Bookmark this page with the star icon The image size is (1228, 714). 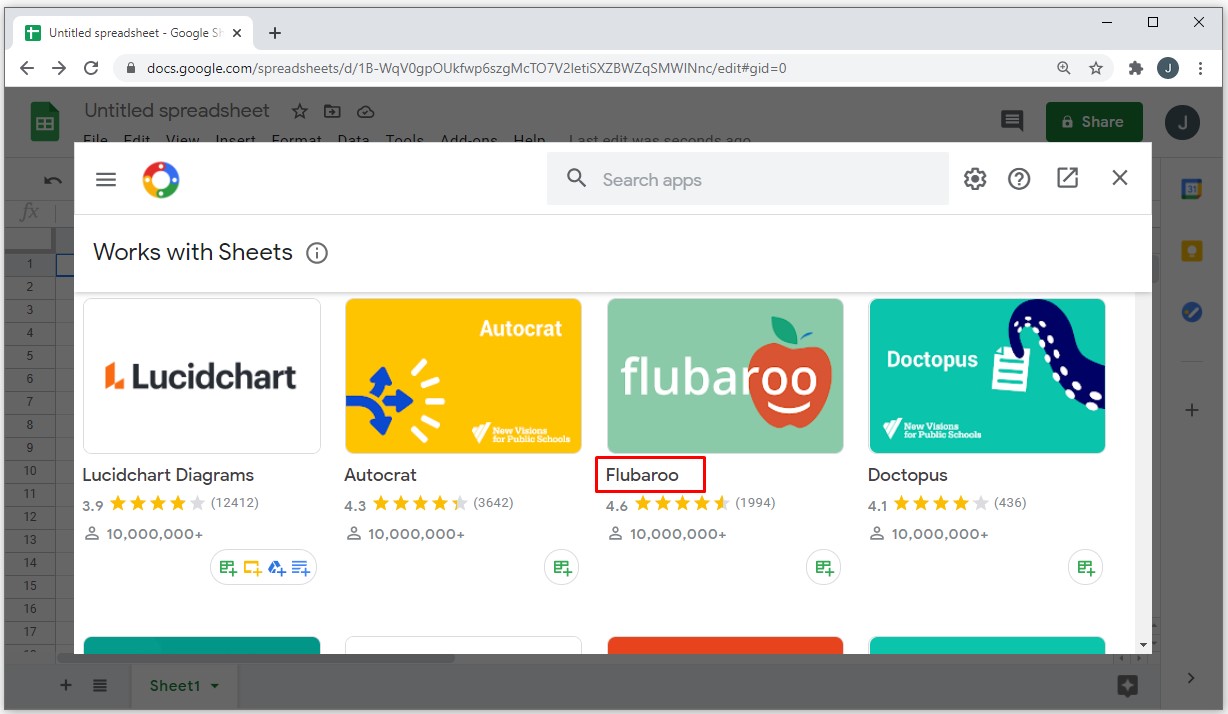pos(1096,68)
